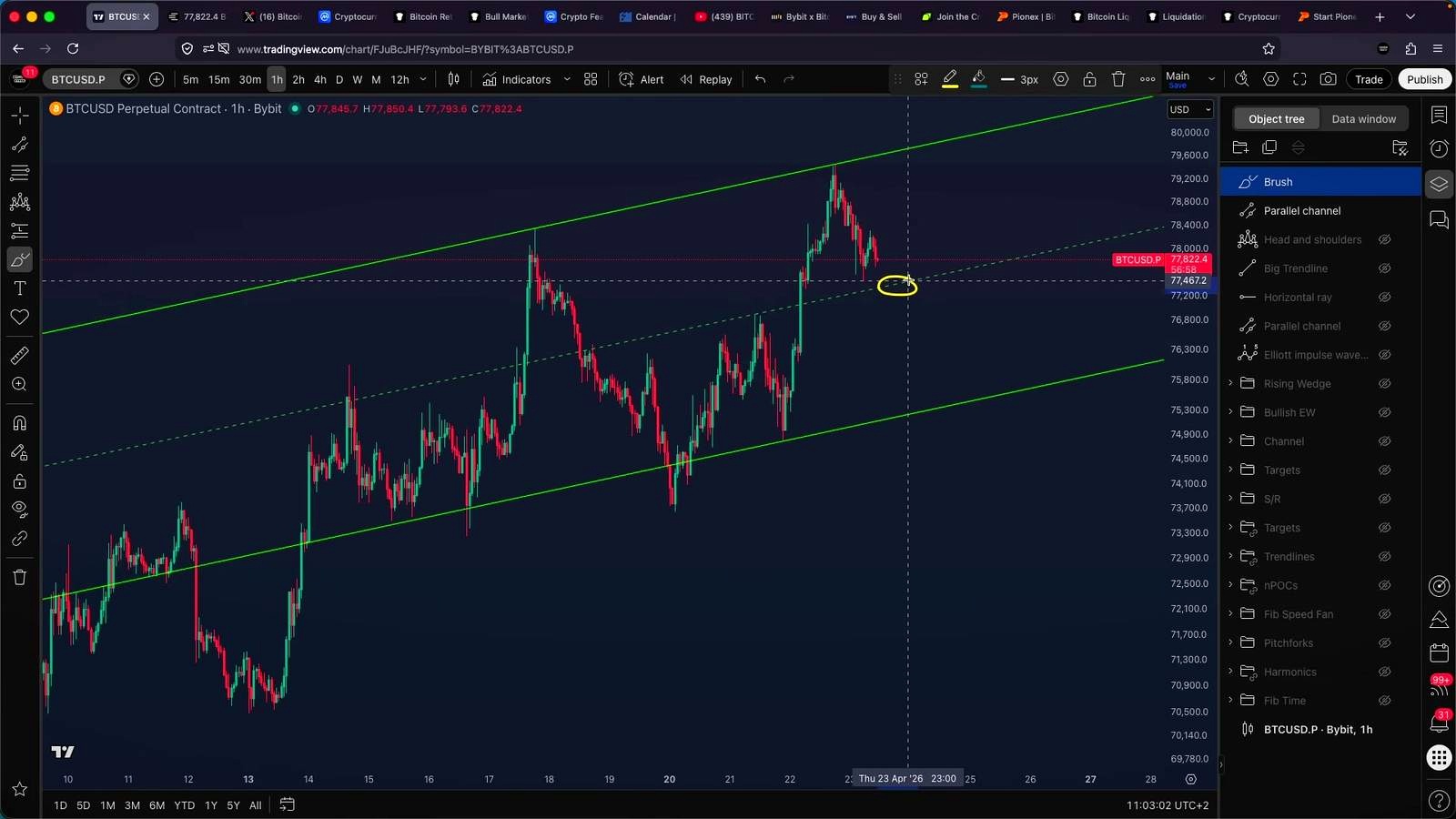Switch to the 15m interval
1456x819 pixels.
(219, 79)
